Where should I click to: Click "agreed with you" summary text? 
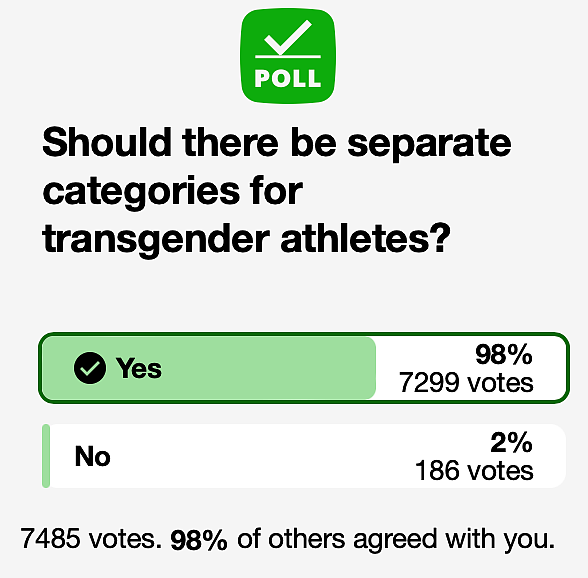coord(454,539)
